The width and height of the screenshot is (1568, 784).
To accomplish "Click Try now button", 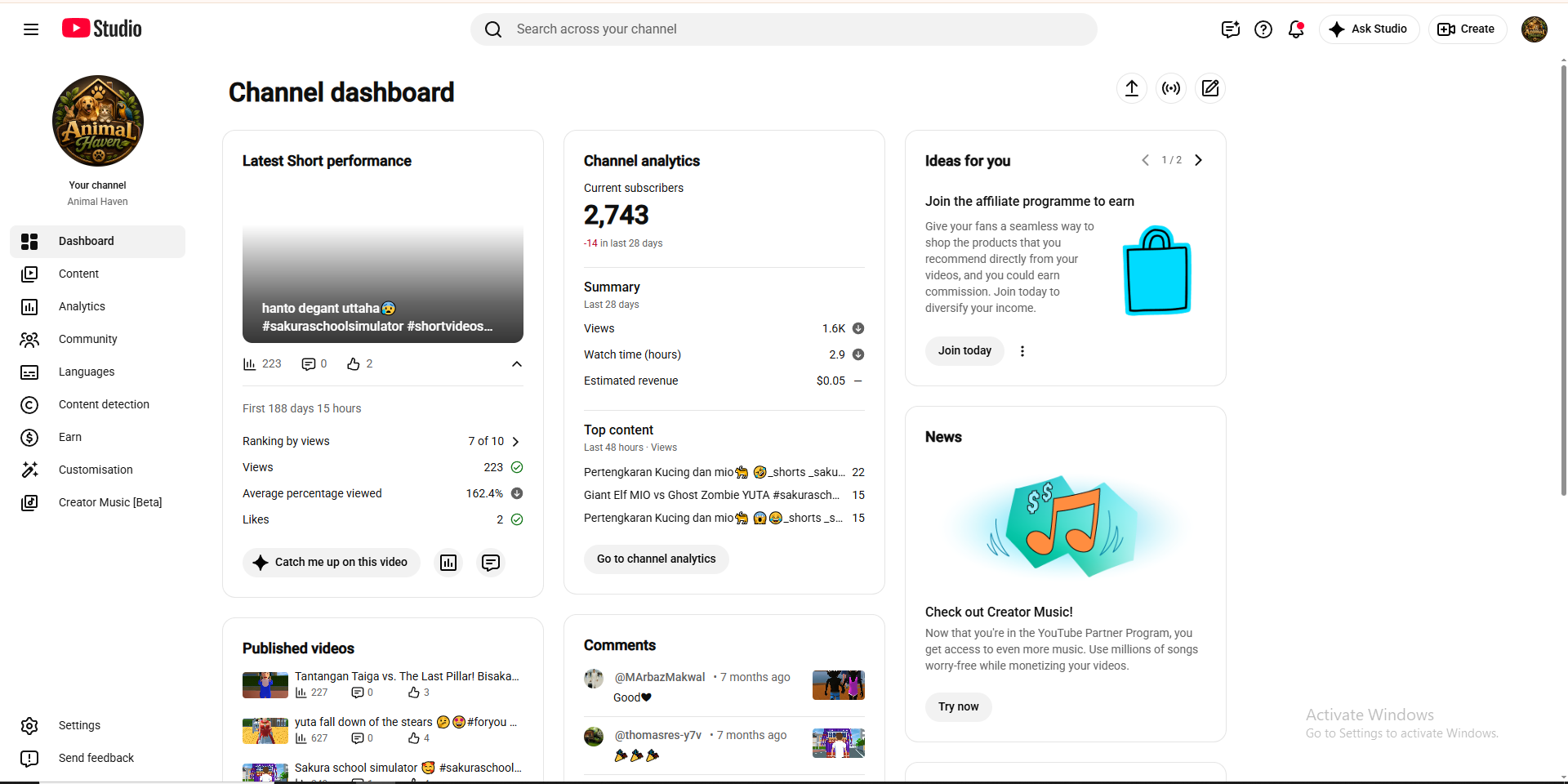I will pyautogui.click(x=958, y=707).
